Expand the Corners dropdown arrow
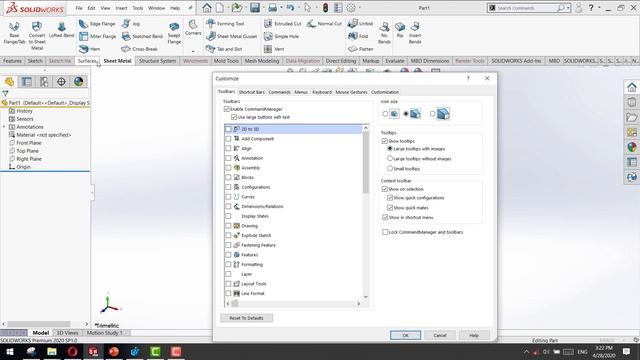This screenshot has width=640, height=360. 193,52
